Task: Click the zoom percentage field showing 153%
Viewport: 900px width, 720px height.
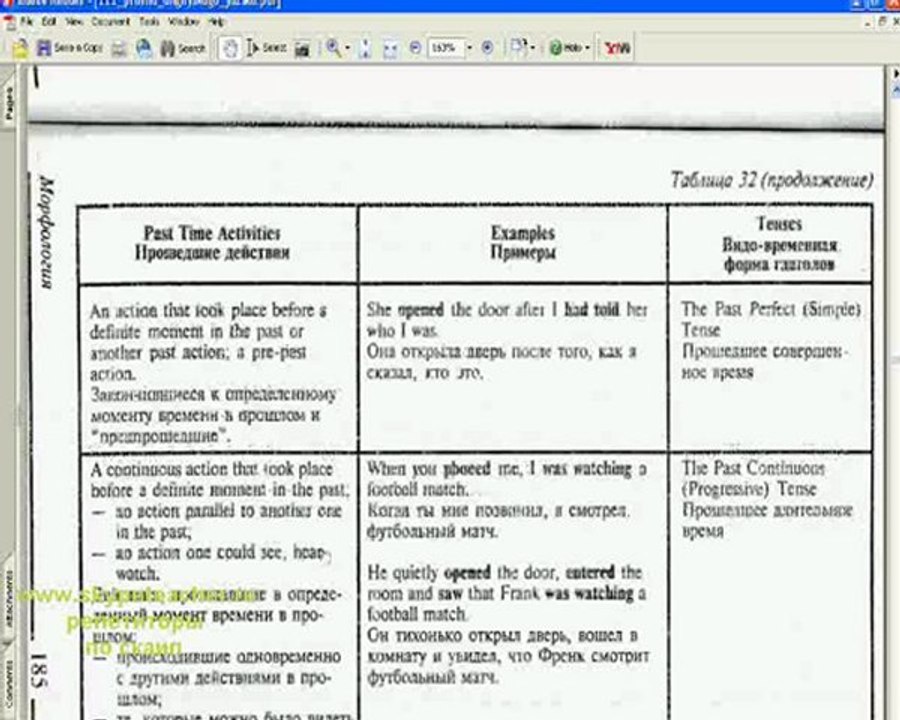Action: (445, 48)
